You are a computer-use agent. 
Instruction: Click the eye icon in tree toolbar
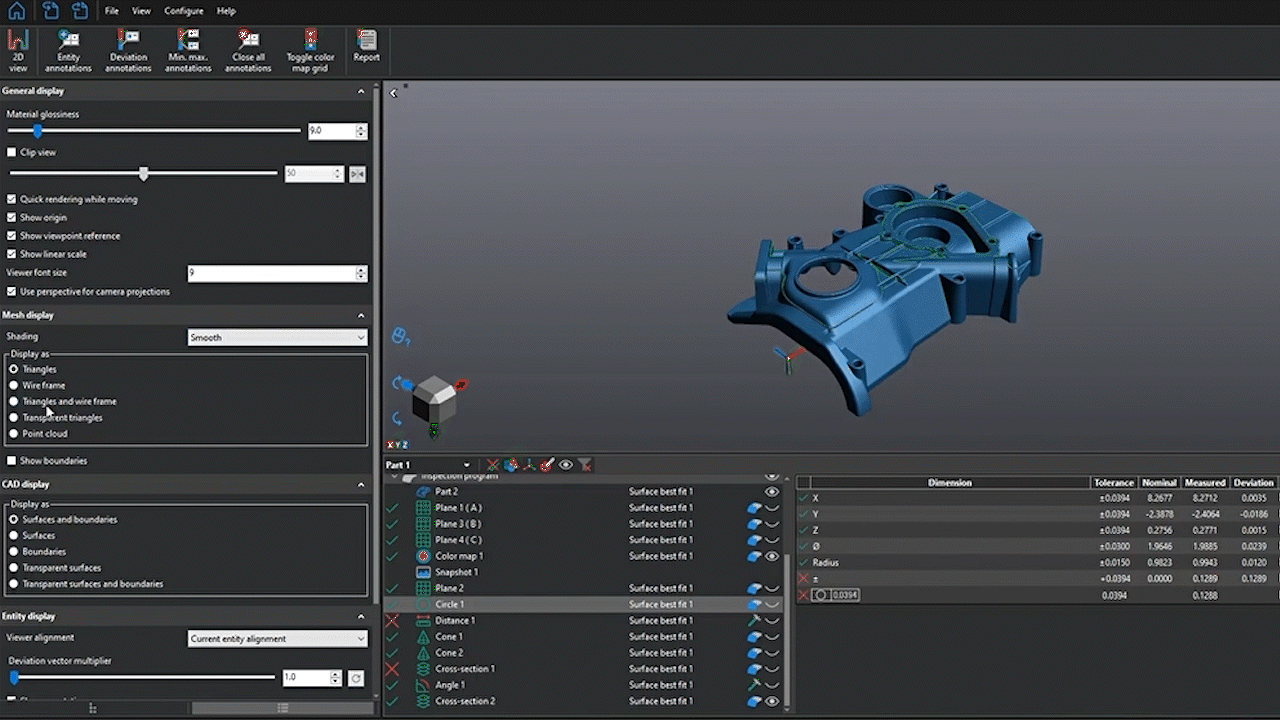pyautogui.click(x=566, y=465)
